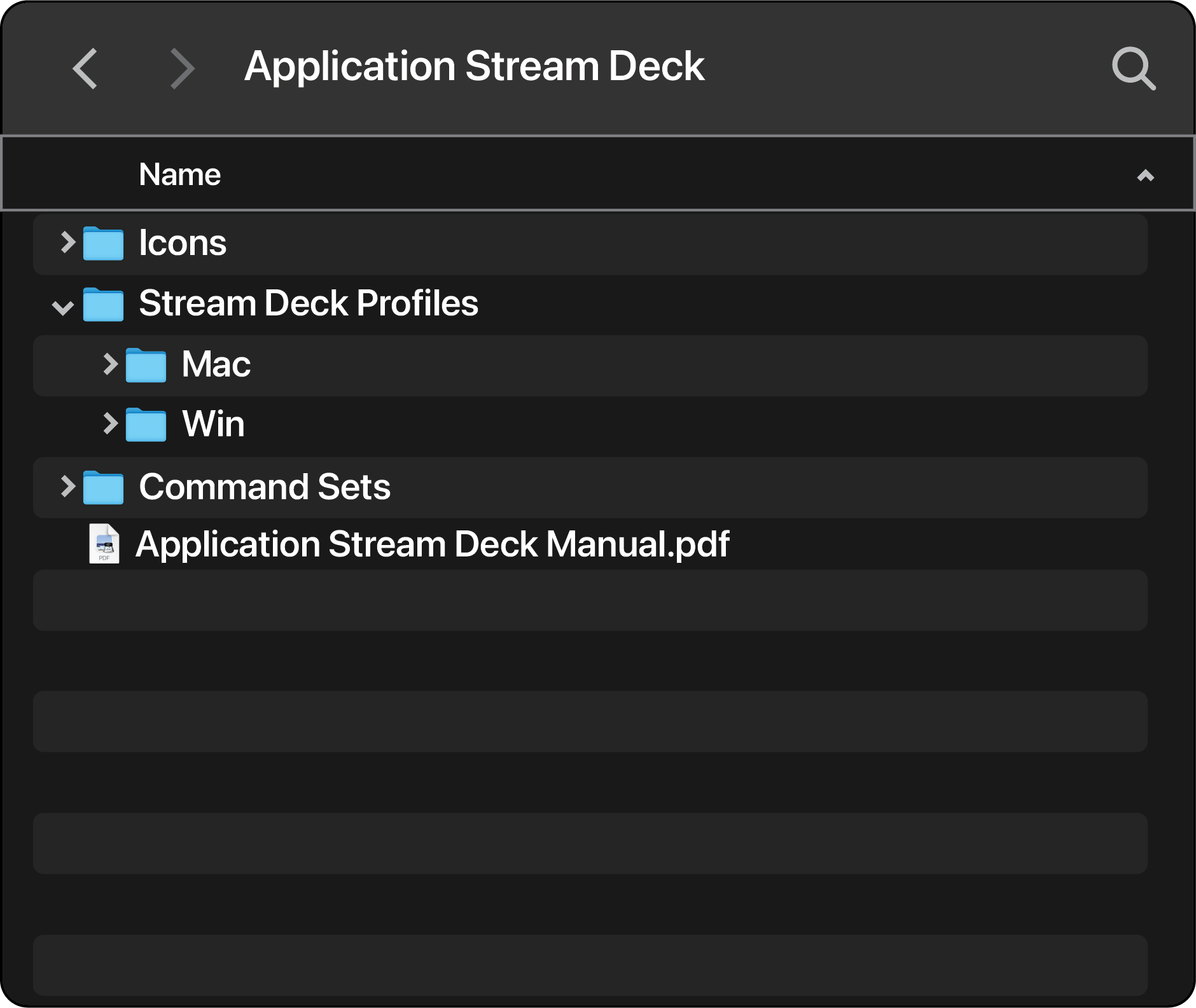Toggle the Name column sort order

click(1145, 176)
